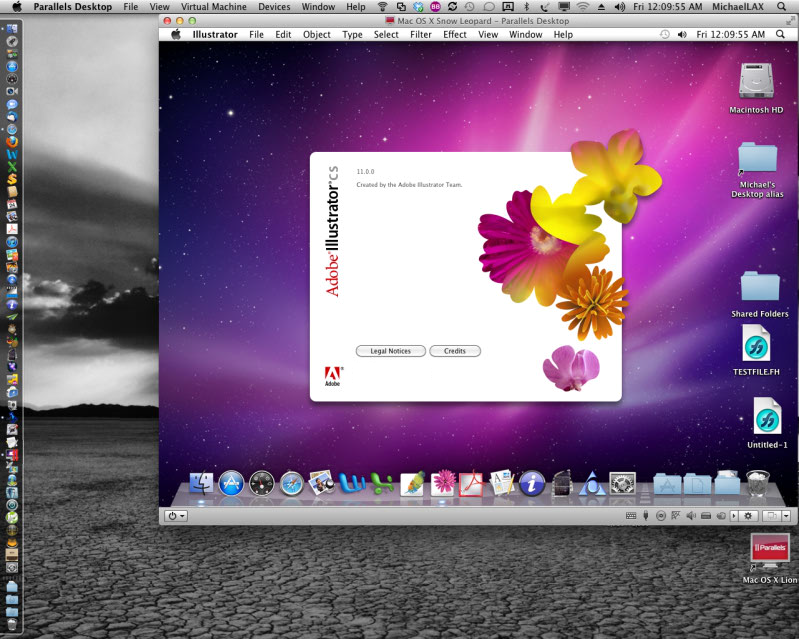Launch App Store from the guest dock
Viewport: 799px width, 639px height.
click(231, 483)
